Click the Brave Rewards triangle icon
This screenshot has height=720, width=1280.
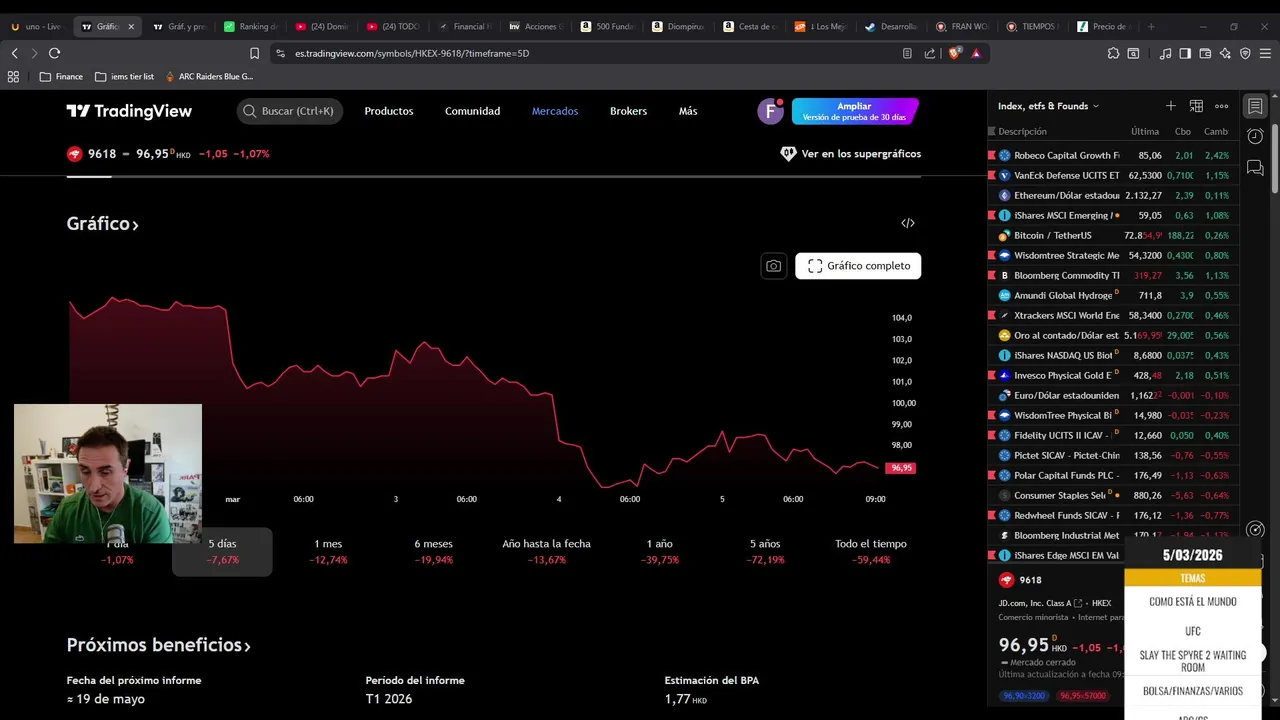976,53
